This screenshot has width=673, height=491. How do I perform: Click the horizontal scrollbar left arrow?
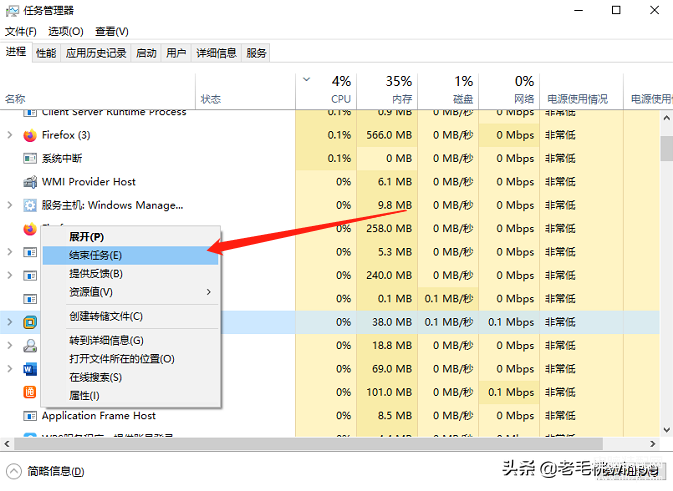(7, 444)
